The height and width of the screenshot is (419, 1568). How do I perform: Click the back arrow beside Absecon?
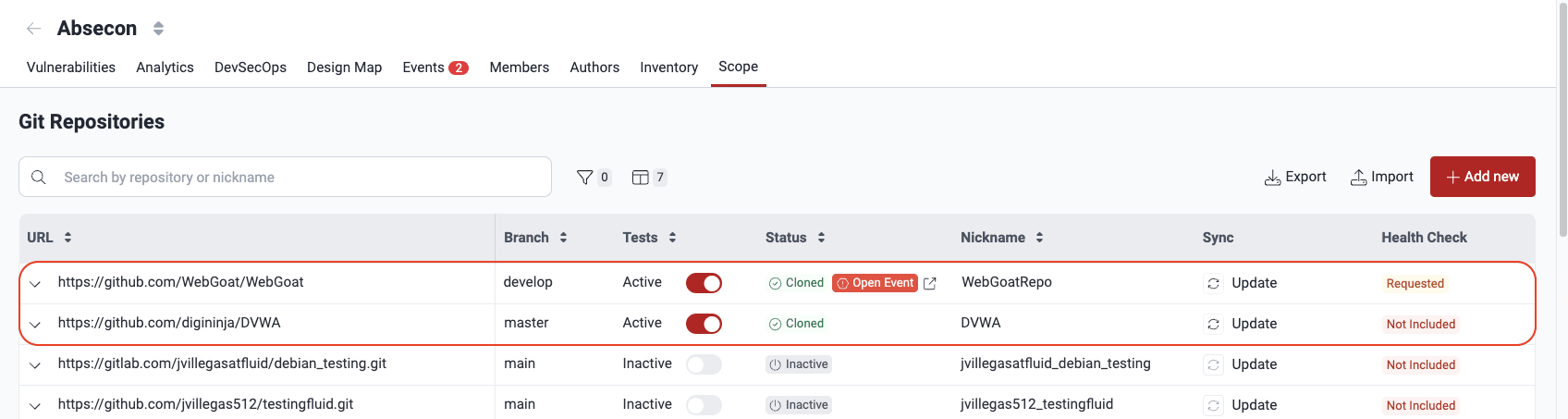pos(34,29)
